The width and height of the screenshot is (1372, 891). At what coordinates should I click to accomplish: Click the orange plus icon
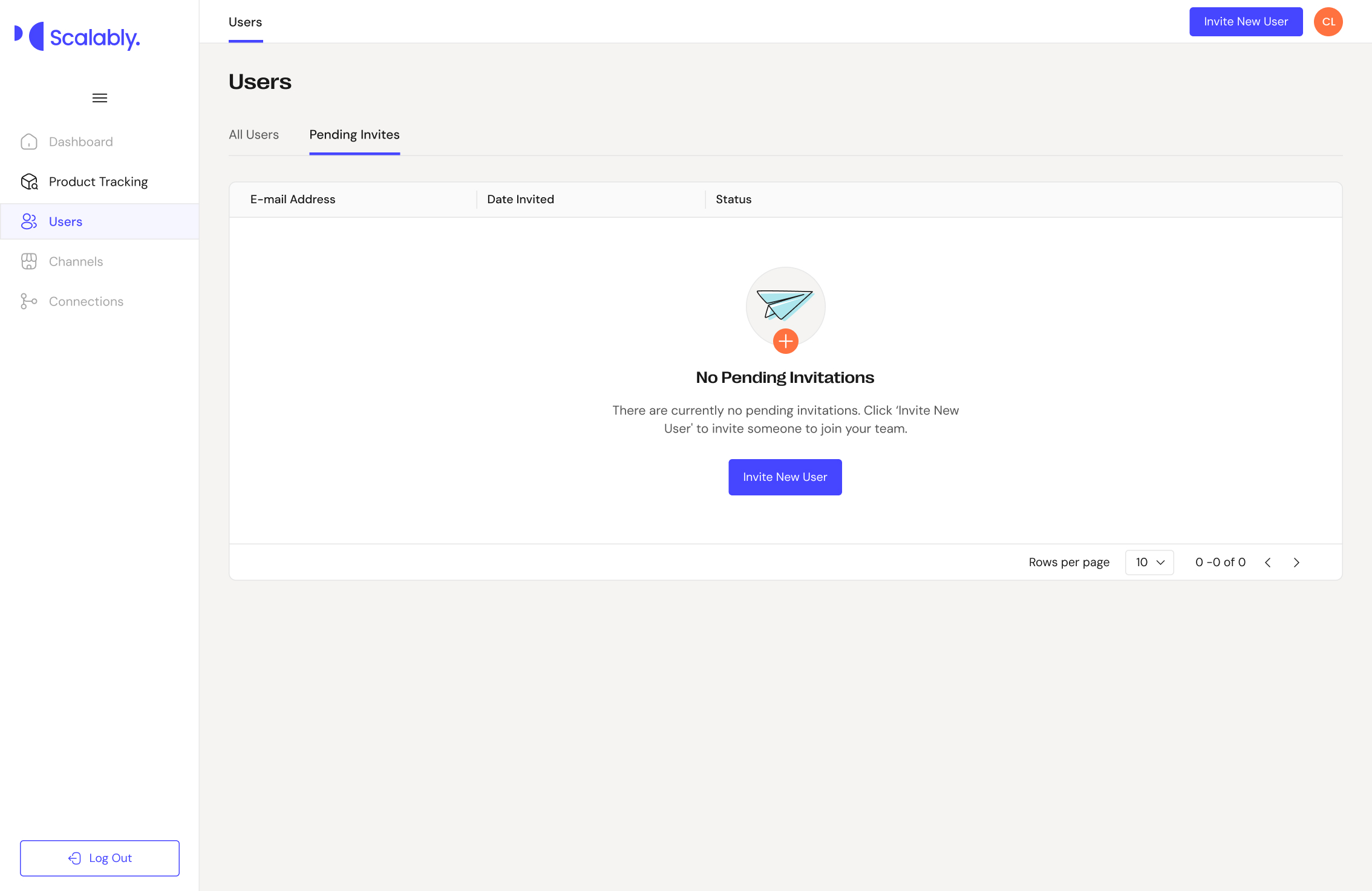tap(785, 341)
